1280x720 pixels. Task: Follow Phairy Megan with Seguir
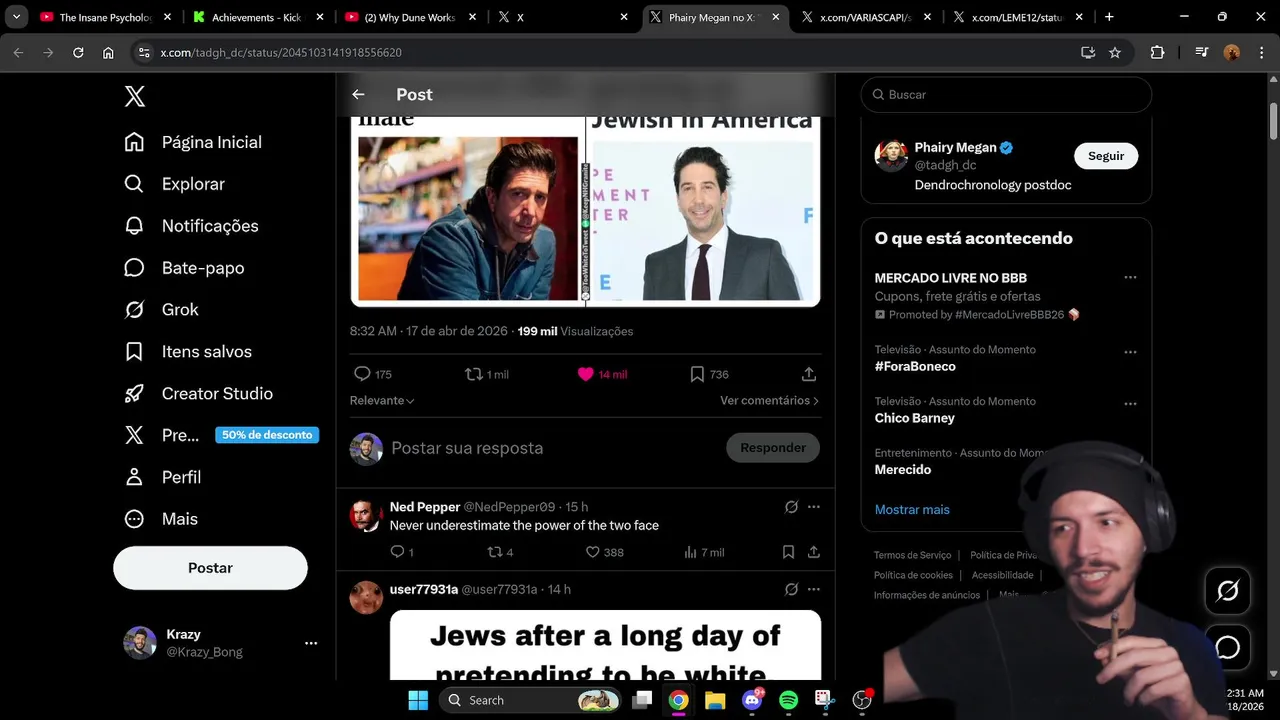coord(1106,156)
